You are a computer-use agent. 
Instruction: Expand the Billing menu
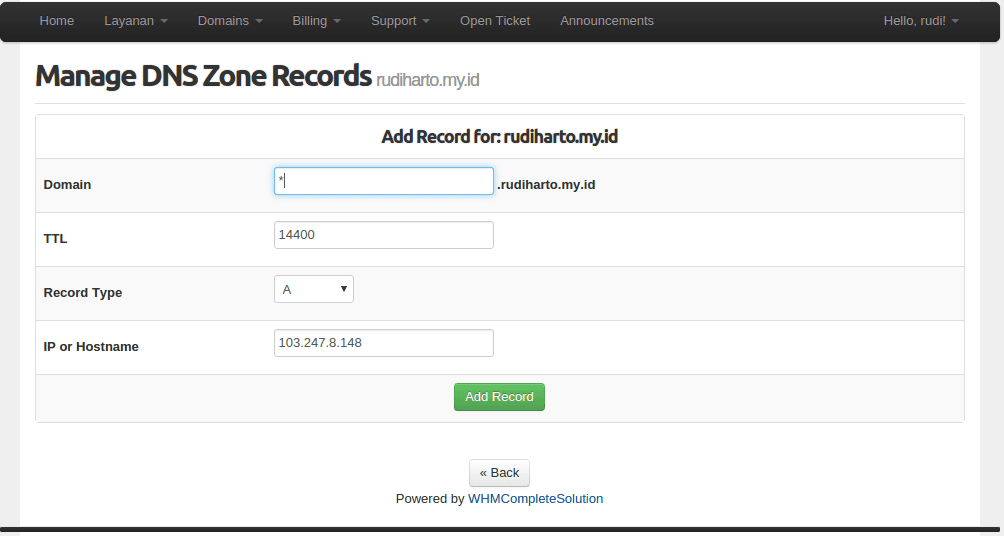click(x=316, y=20)
